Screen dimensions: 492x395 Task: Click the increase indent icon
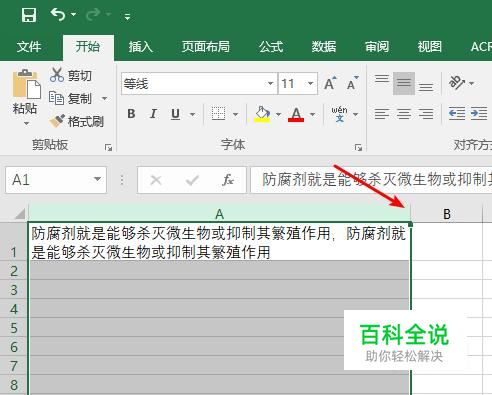click(x=479, y=114)
